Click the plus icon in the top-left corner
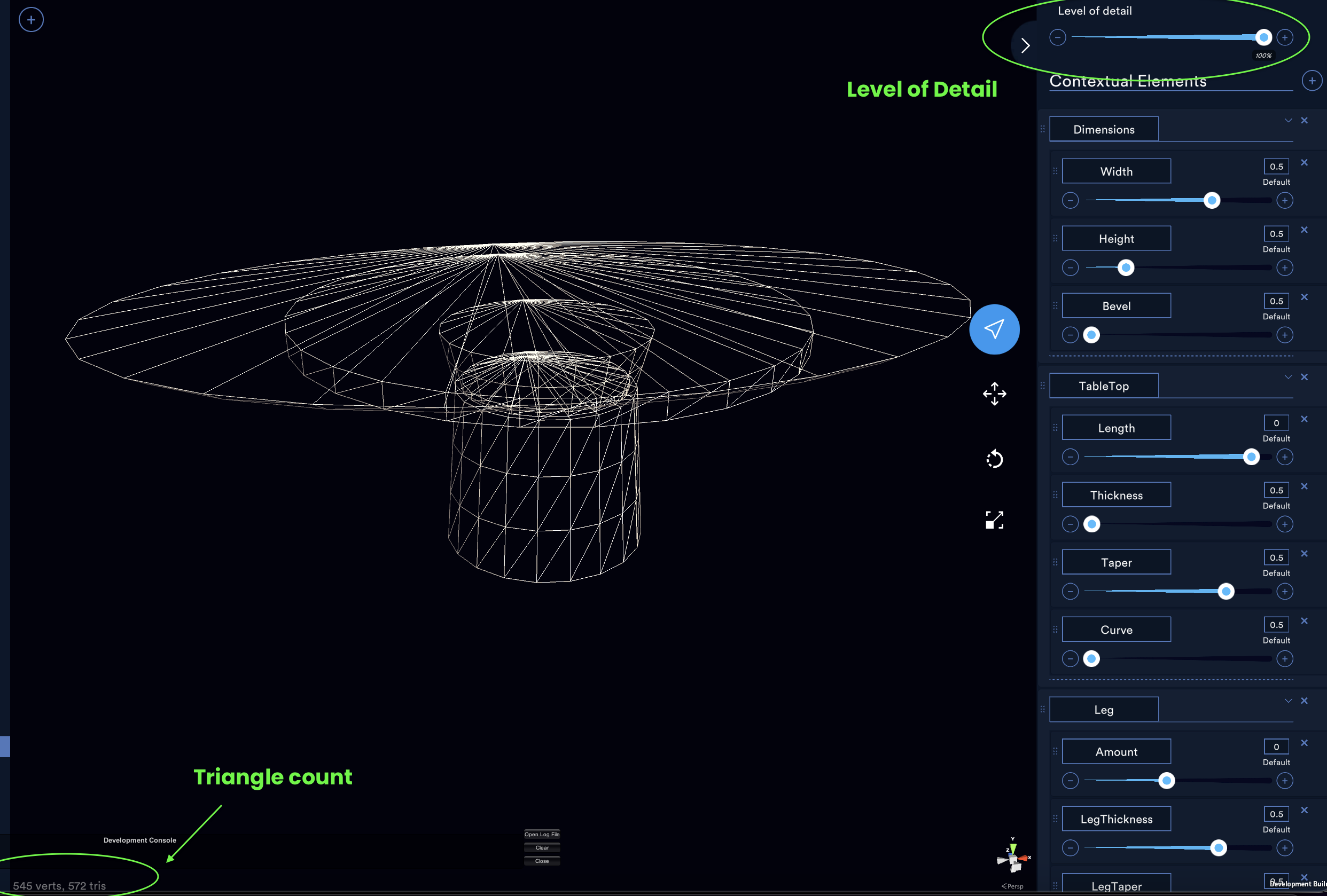The image size is (1327, 896). (x=31, y=19)
